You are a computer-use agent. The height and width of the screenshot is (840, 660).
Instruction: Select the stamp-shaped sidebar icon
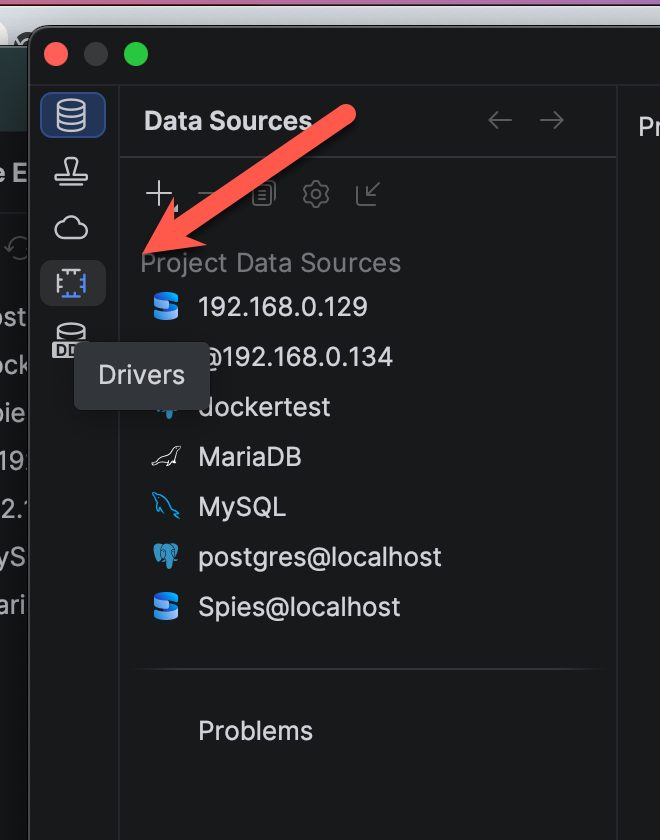(x=71, y=171)
